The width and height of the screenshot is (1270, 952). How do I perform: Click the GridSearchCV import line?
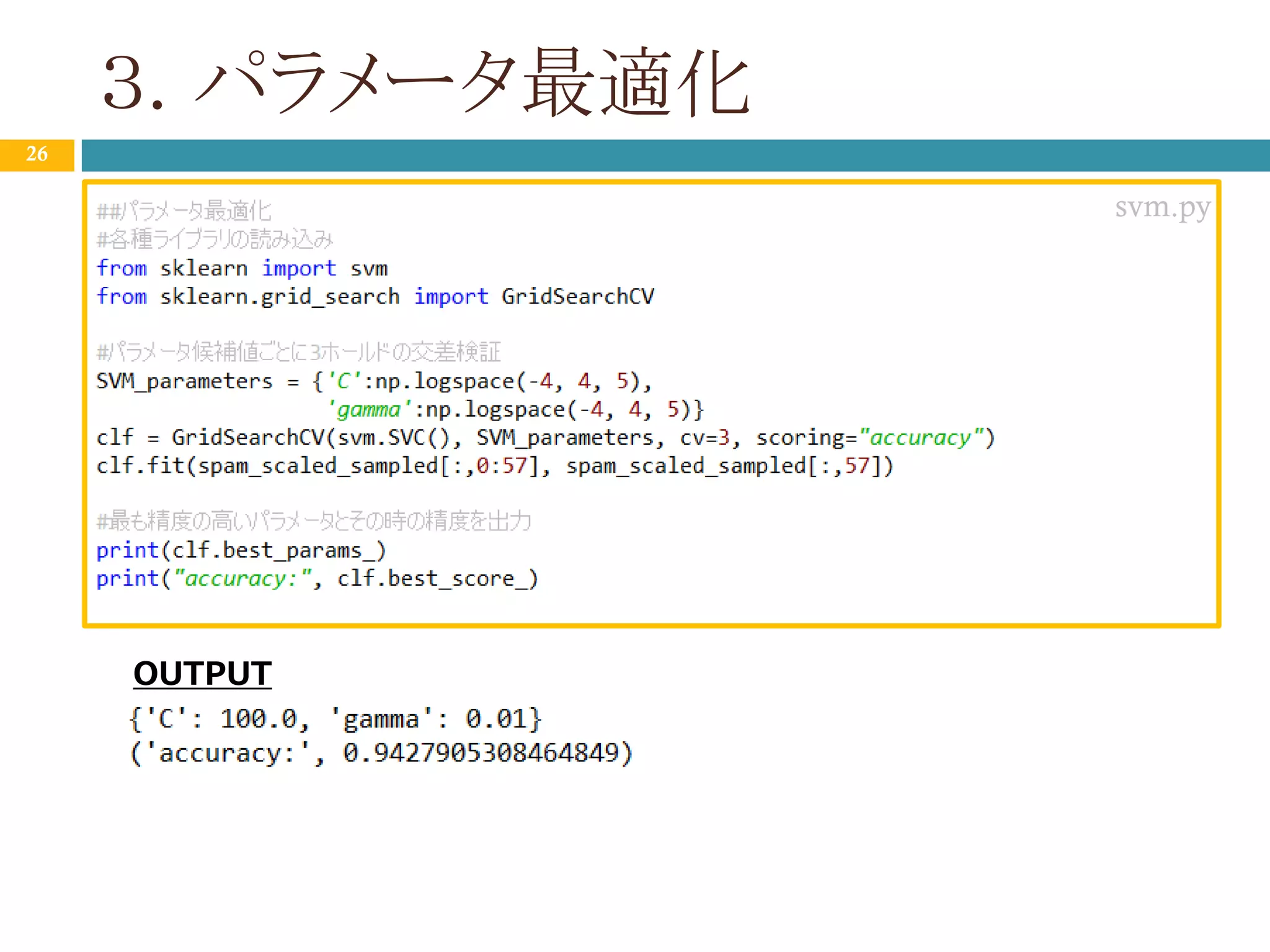(375, 297)
